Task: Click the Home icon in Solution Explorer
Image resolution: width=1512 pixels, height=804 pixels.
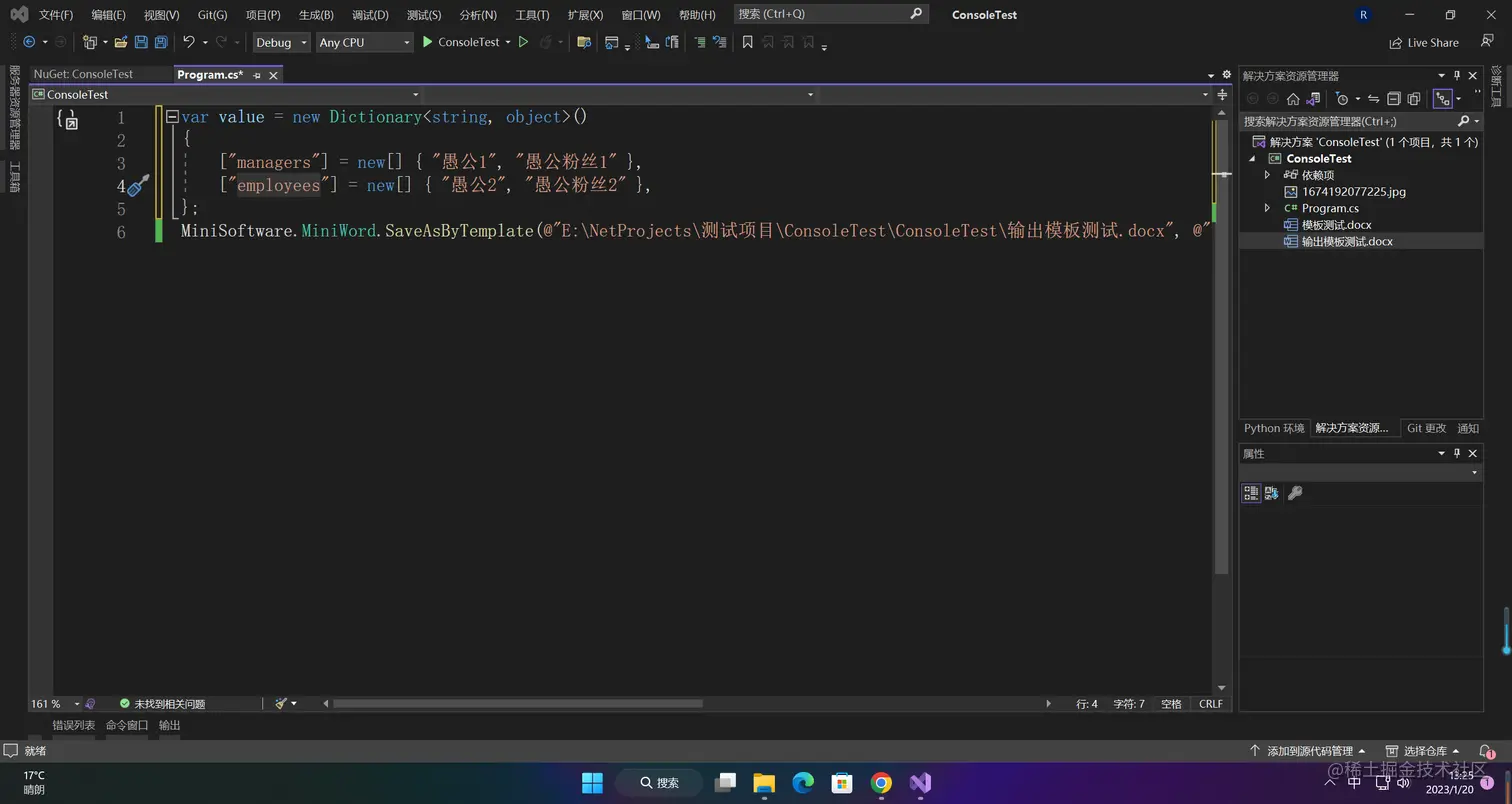Action: point(1293,98)
